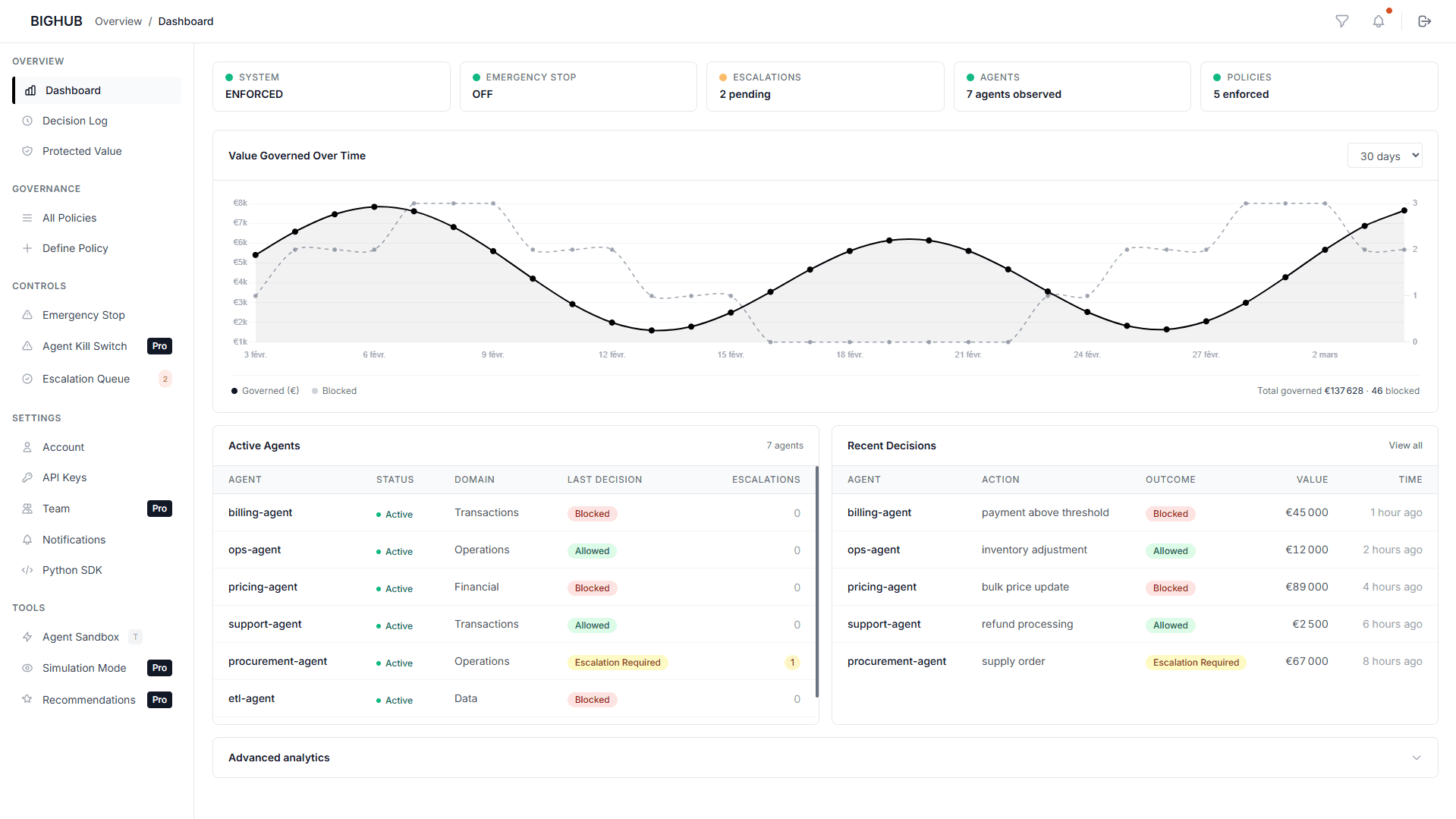Collapse the Advanced analytics section

[x=1416, y=758]
